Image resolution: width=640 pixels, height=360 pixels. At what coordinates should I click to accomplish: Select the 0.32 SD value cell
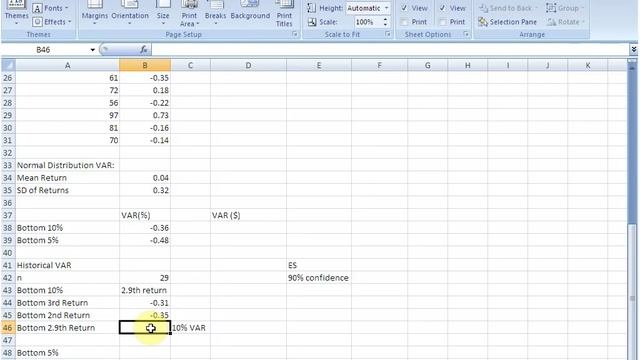145,190
